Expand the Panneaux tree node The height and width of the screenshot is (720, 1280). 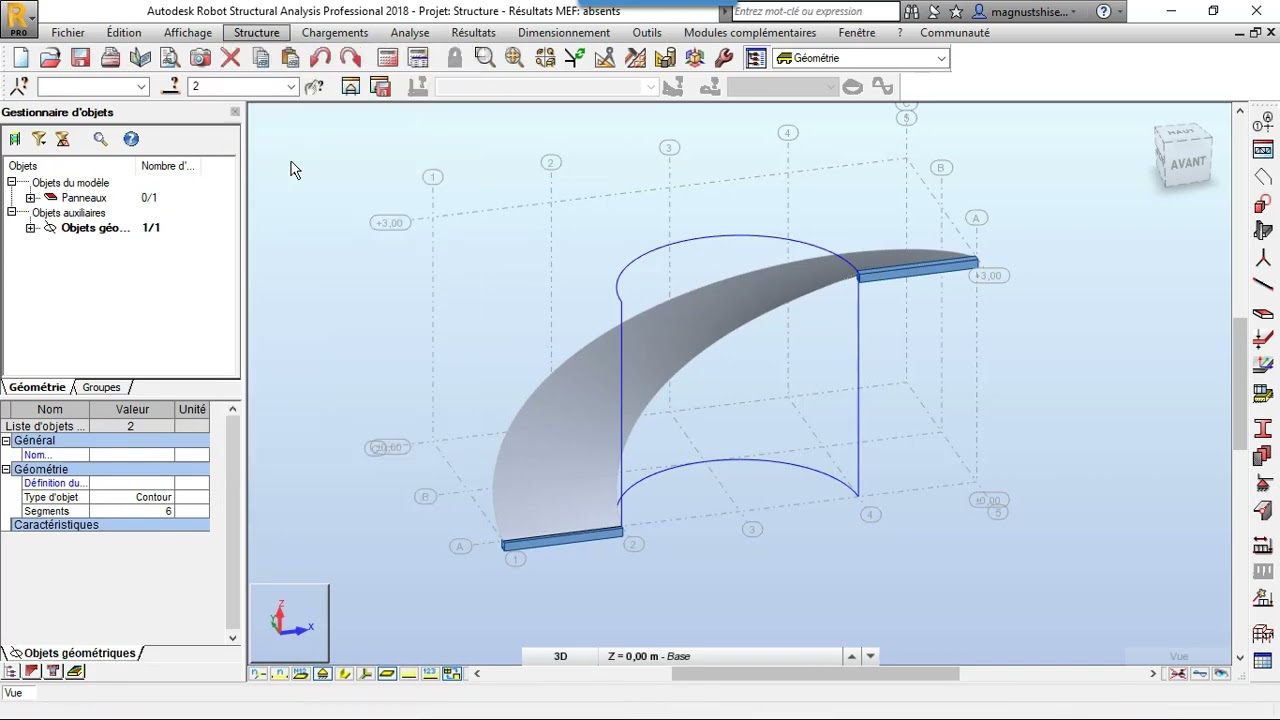coord(31,198)
